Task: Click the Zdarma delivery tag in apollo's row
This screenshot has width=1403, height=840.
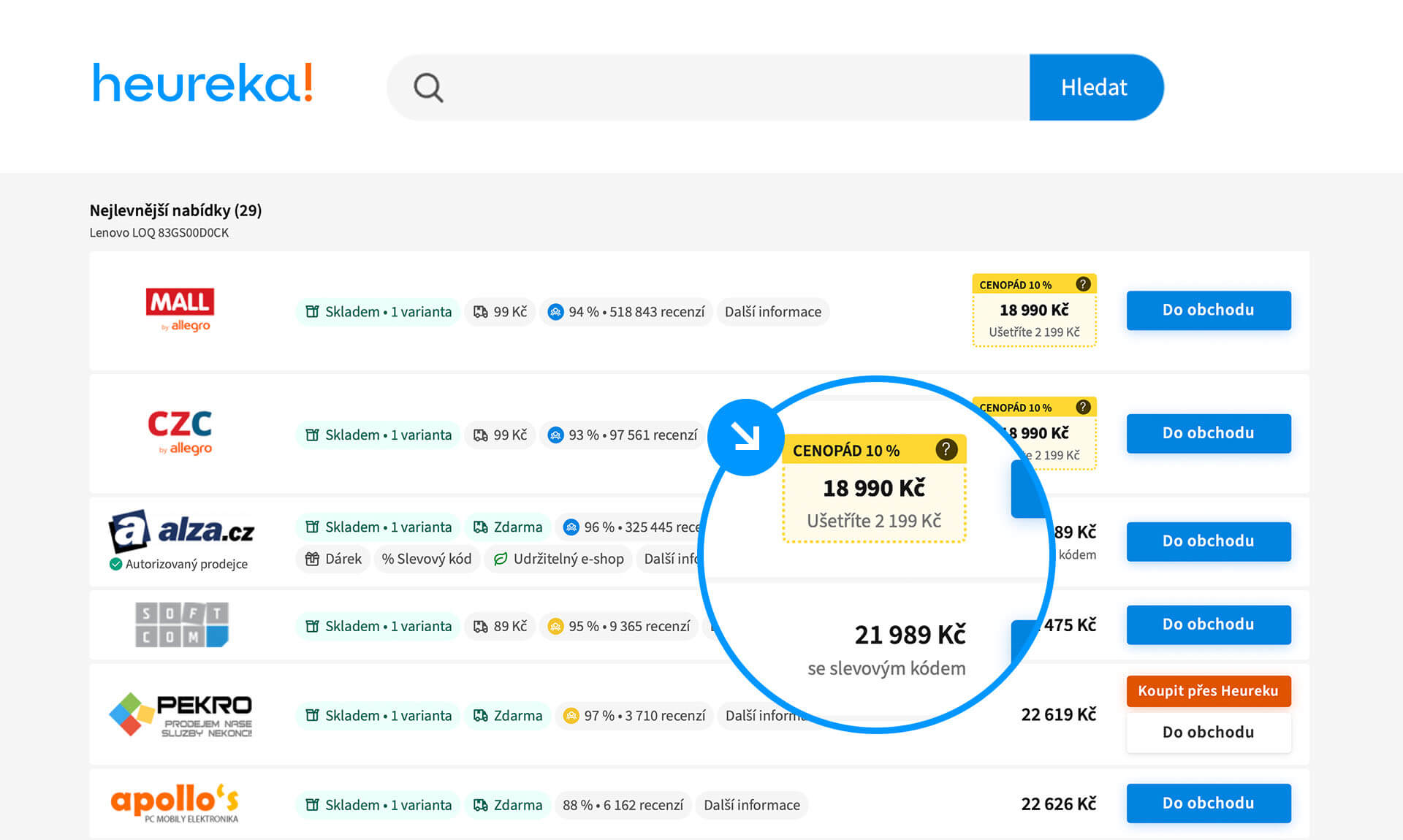Action: (x=508, y=805)
